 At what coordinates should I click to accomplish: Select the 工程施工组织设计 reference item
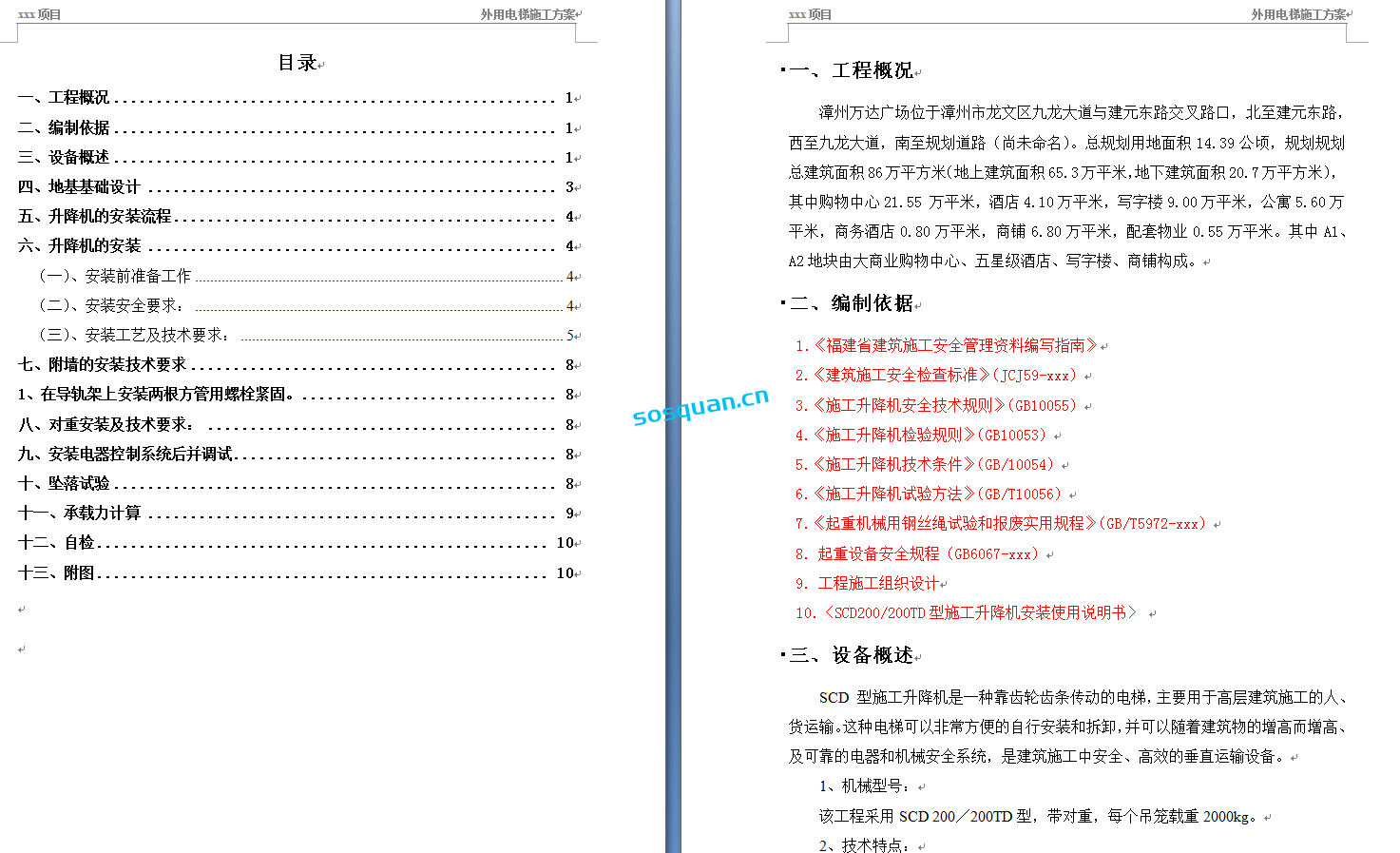[877, 583]
